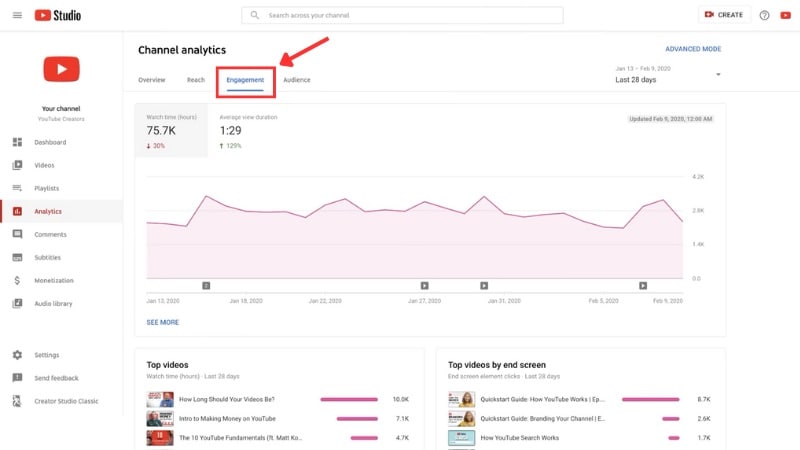This screenshot has width=800, height=450.
Task: Click the Videos sidebar icon
Action: 17,165
